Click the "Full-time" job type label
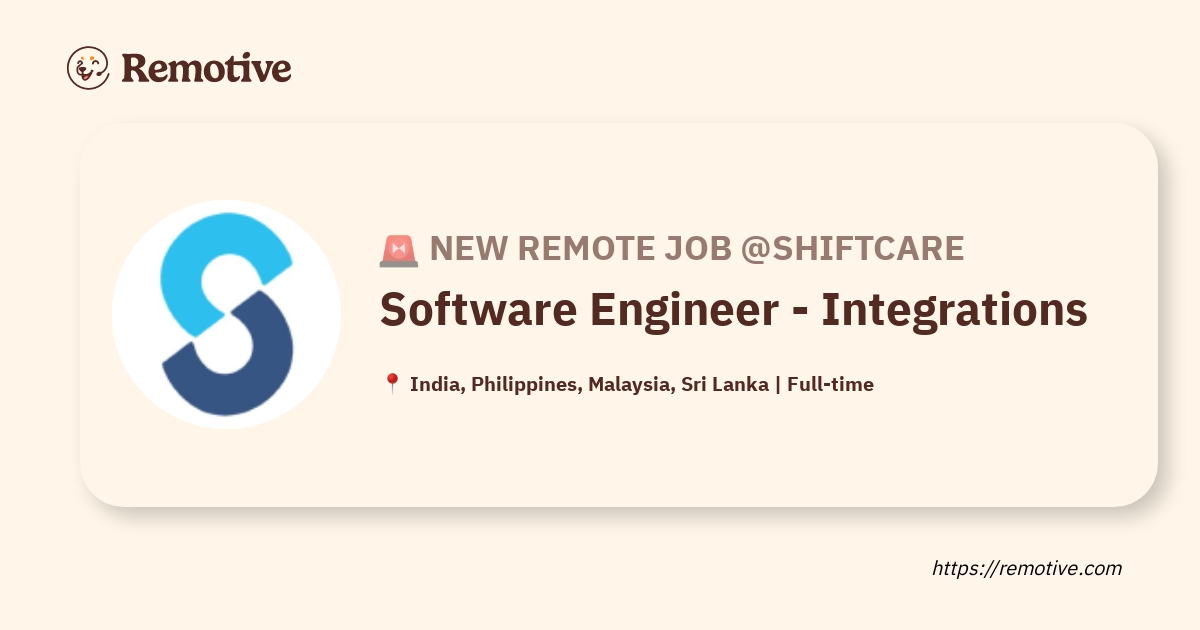Viewport: 1200px width, 630px height. [830, 384]
